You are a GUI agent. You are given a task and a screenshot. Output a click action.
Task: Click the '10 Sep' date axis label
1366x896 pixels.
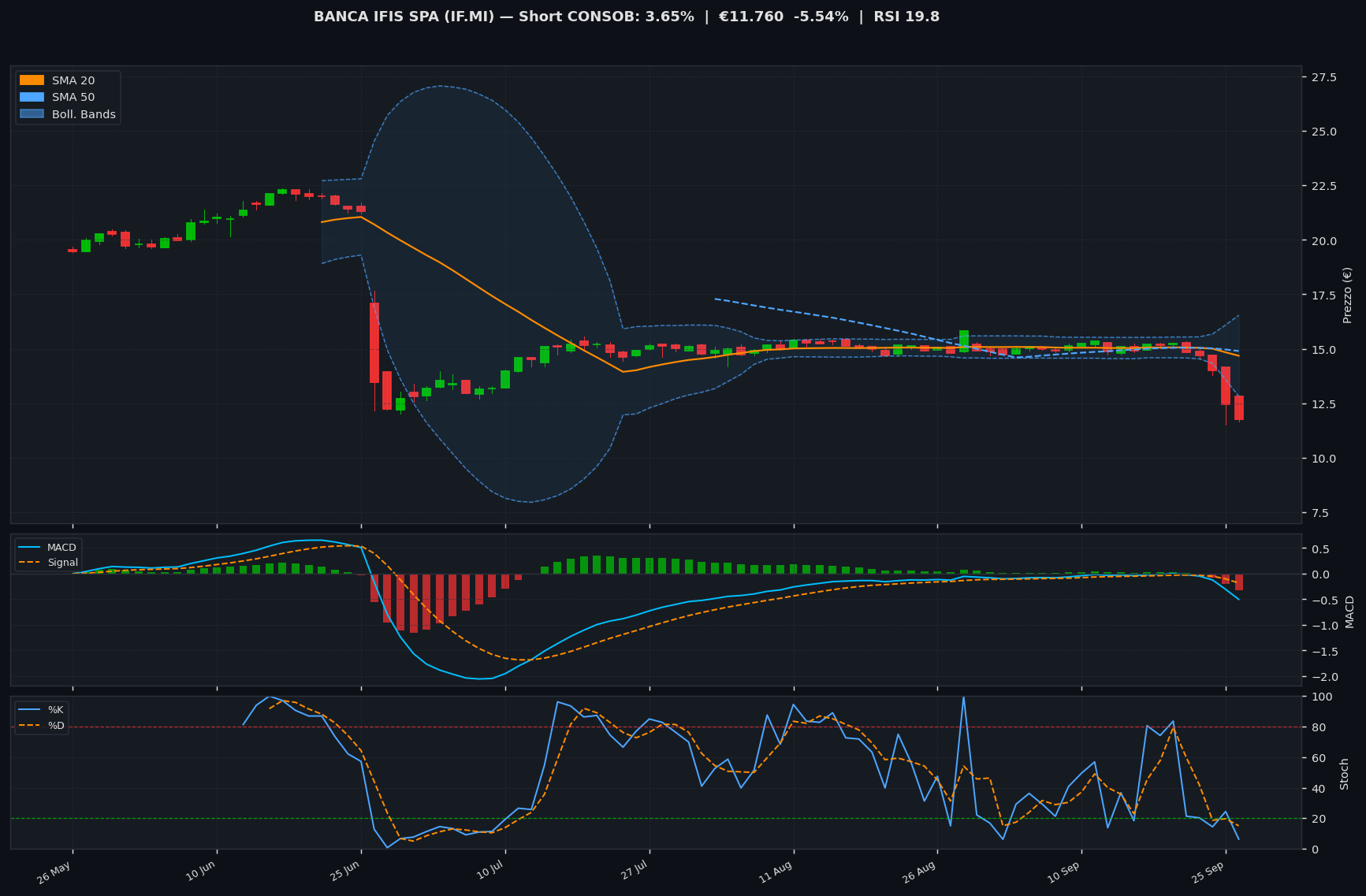tap(1064, 872)
